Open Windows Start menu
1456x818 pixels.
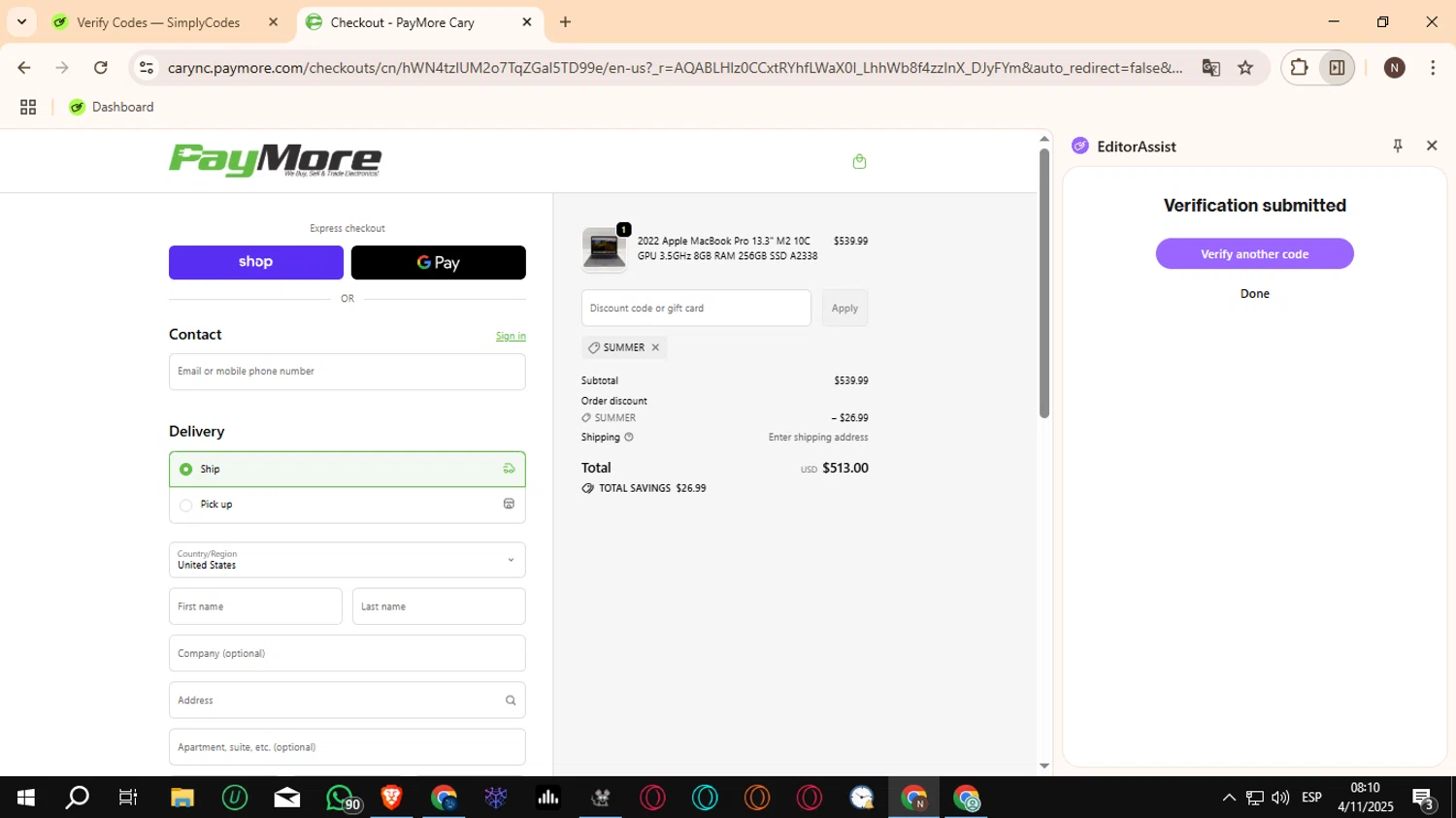(x=26, y=798)
